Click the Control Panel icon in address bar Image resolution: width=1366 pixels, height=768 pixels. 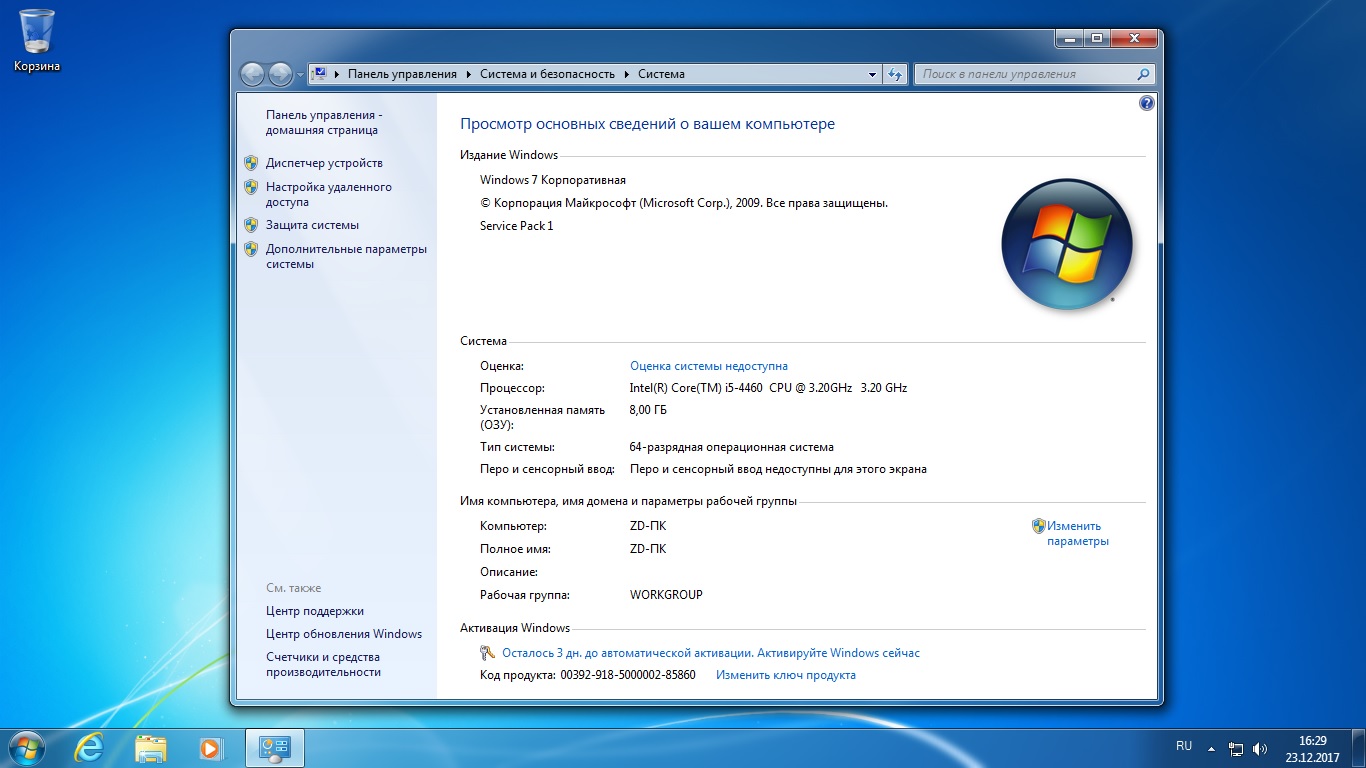point(319,74)
